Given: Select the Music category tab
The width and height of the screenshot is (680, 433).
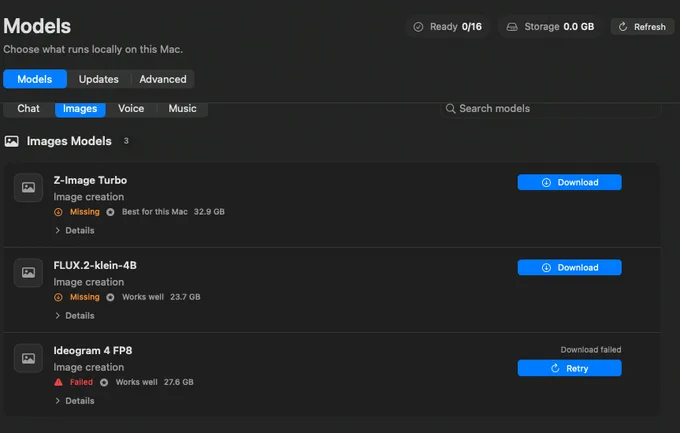Looking at the screenshot, I should click(x=183, y=108).
